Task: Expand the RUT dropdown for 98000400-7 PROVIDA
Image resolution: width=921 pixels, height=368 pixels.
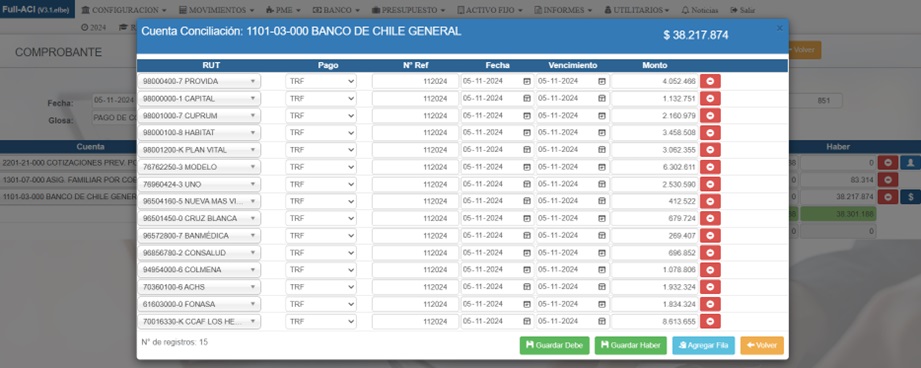Action: 199,81
